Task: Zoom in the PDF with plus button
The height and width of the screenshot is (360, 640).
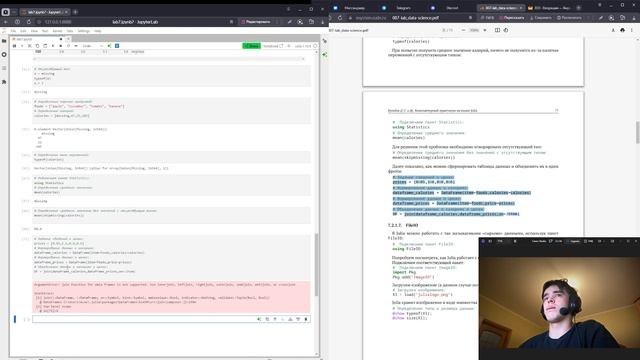Action: (x=485, y=30)
